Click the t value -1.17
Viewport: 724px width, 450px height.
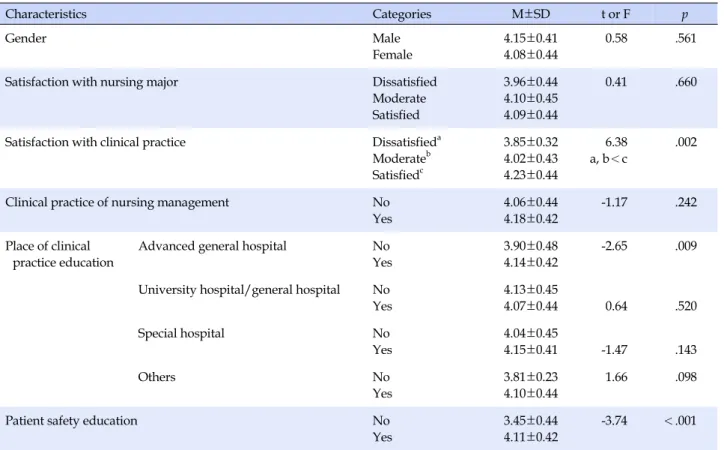(x=614, y=202)
